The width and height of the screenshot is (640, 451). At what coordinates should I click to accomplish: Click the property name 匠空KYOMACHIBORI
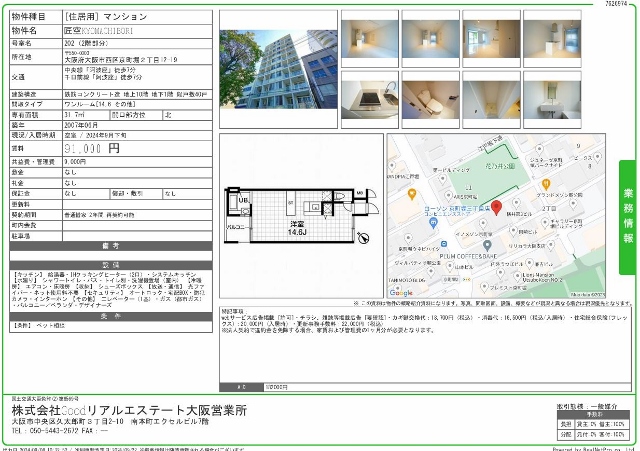click(x=98, y=31)
